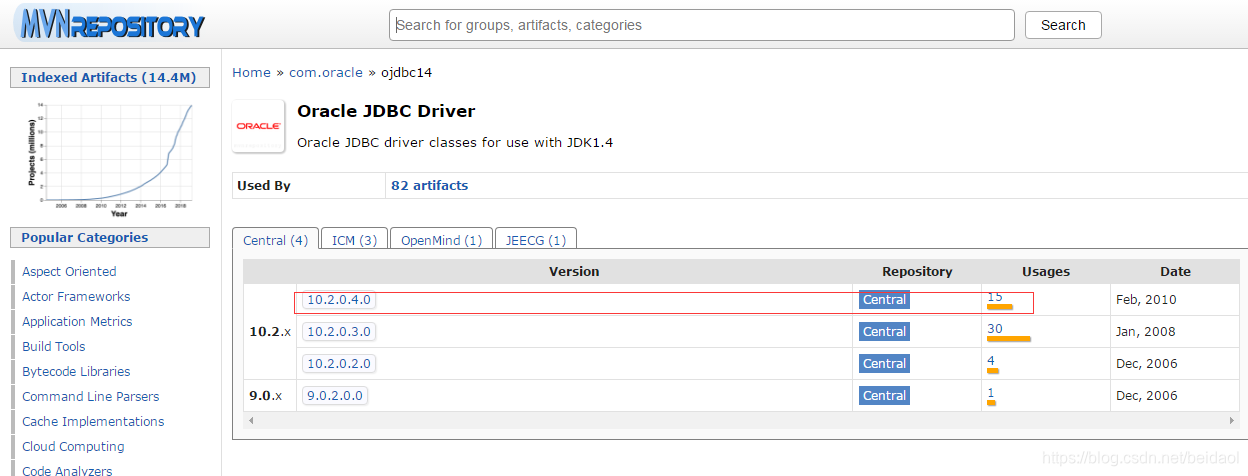The width and height of the screenshot is (1248, 476).
Task: Switch to the OpenMind (1) tab
Action: click(x=441, y=240)
